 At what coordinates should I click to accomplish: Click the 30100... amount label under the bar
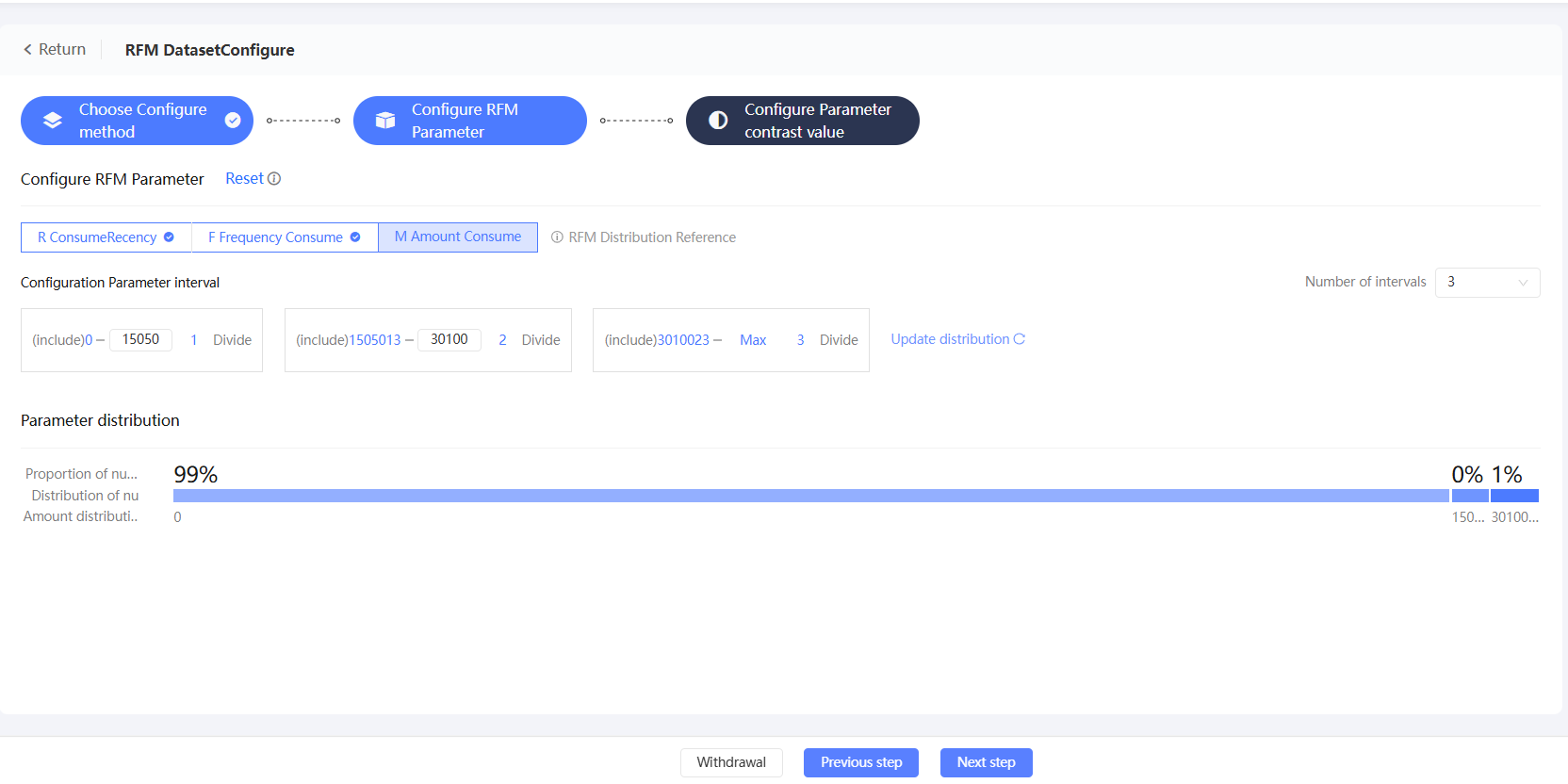point(1514,517)
